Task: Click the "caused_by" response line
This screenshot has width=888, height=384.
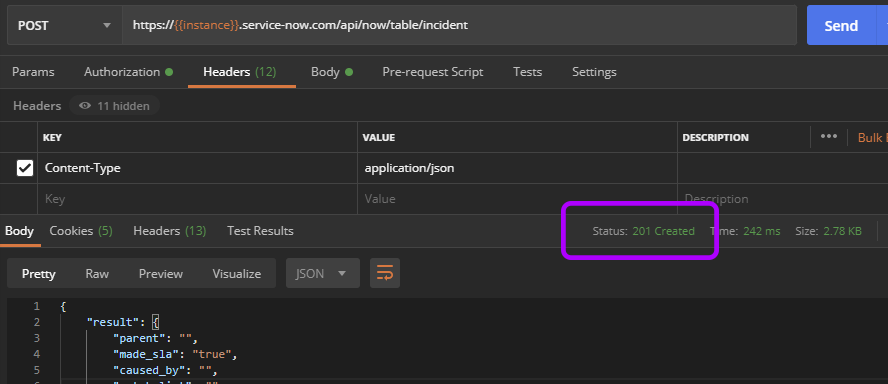Action: point(165,370)
